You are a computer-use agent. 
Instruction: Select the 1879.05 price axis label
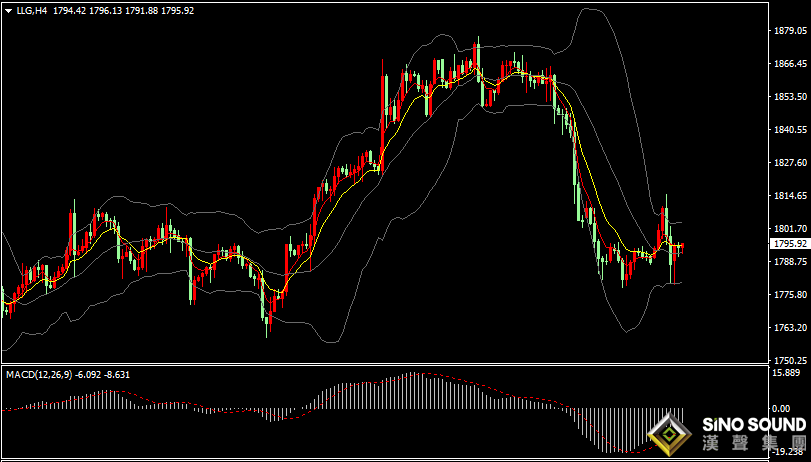click(x=790, y=31)
